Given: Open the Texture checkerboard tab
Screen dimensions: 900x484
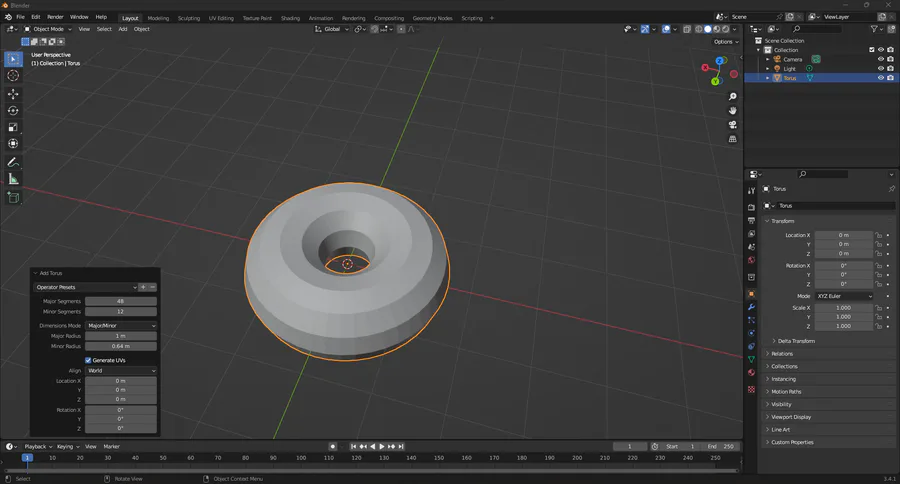Looking at the screenshot, I should pos(751,389).
